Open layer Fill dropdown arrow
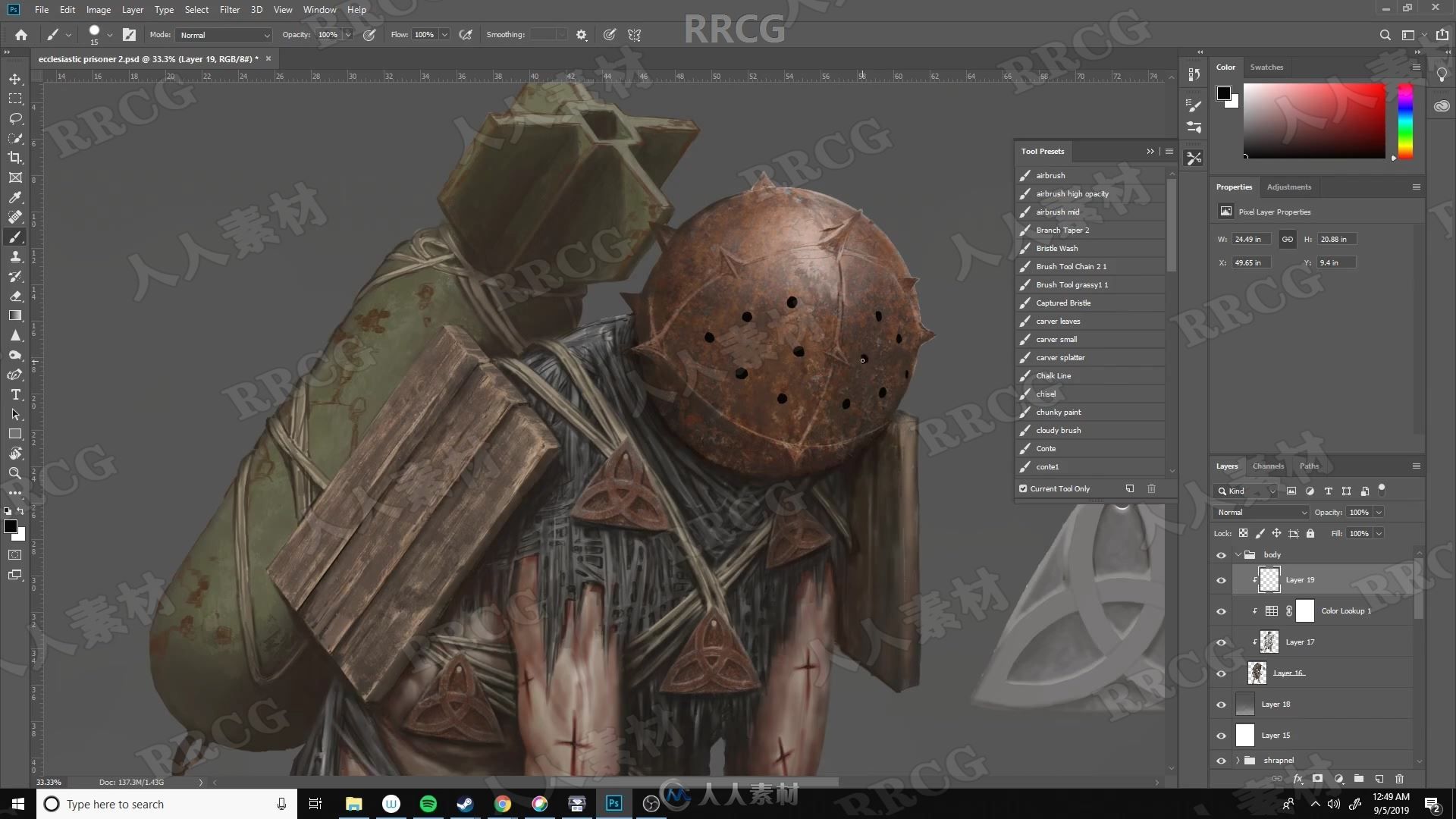Viewport: 1456px width, 819px height. 1379,533
